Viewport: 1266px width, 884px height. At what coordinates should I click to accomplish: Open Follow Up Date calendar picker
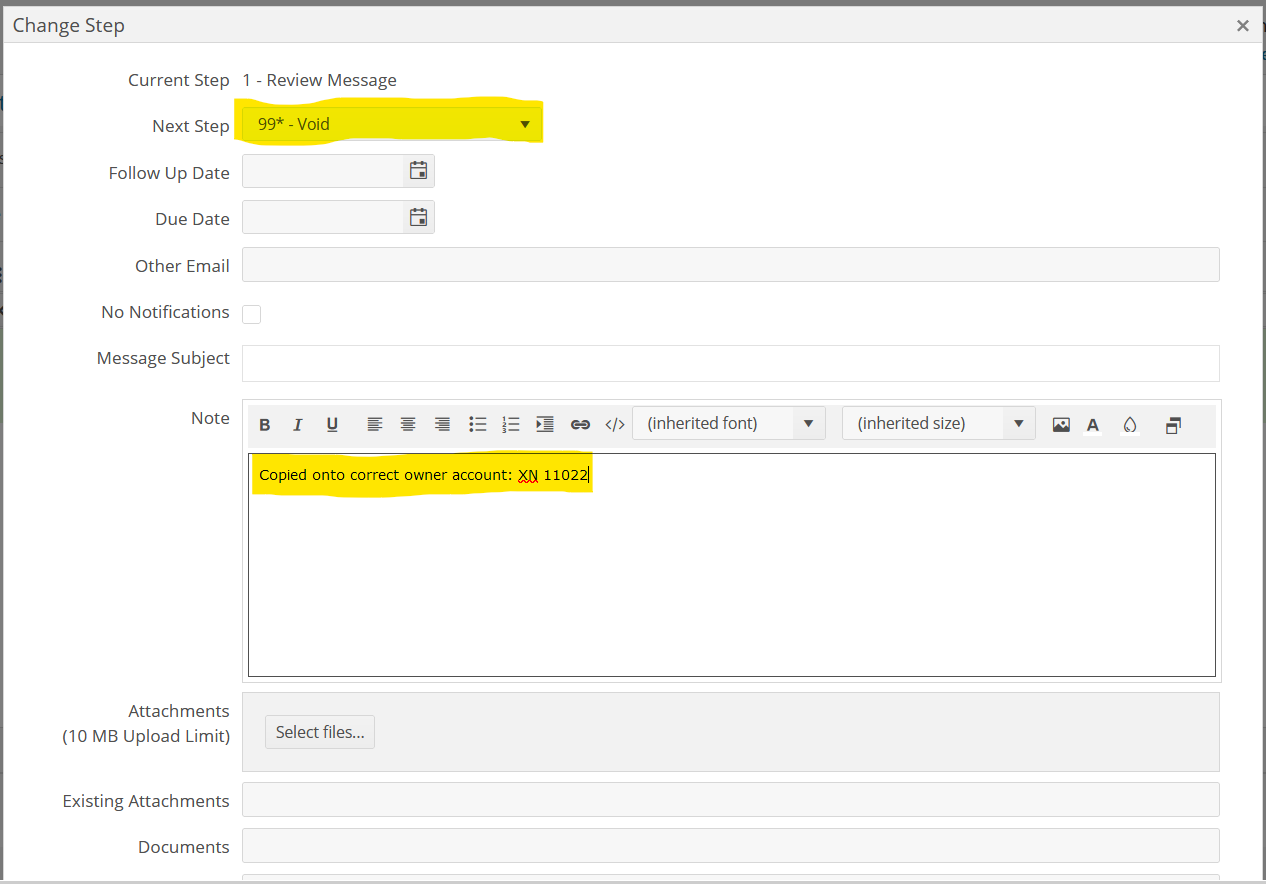[418, 171]
